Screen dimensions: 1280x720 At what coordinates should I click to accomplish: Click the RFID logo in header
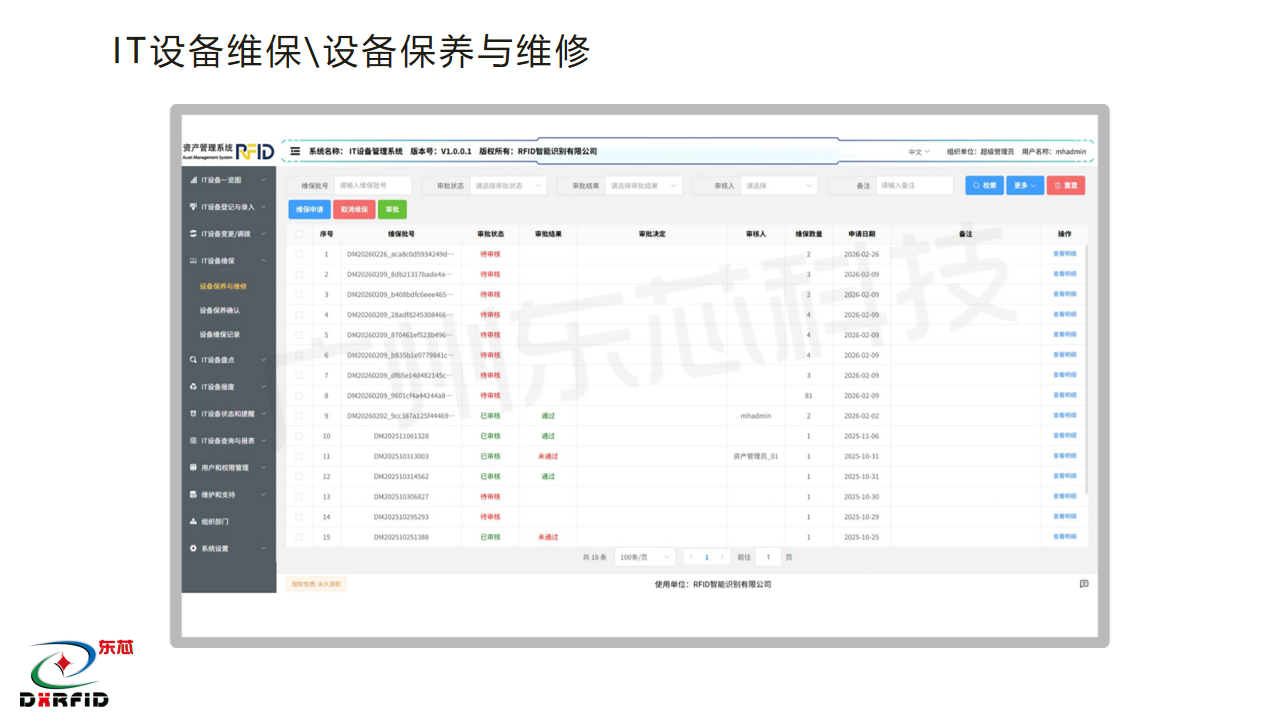(x=255, y=151)
